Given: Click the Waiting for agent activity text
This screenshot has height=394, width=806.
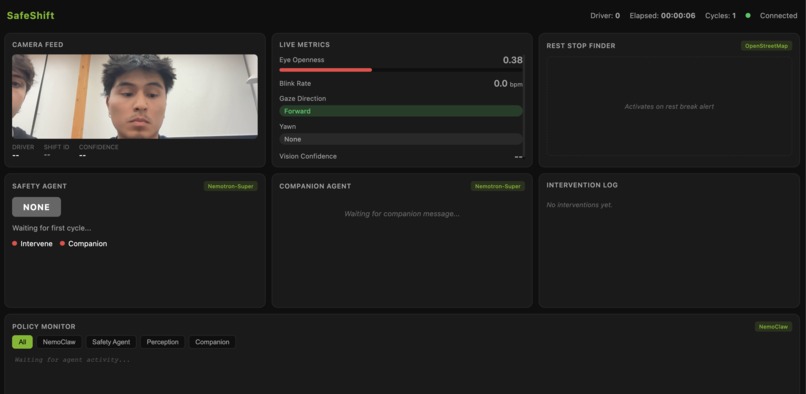Looking at the screenshot, I should 72,360.
